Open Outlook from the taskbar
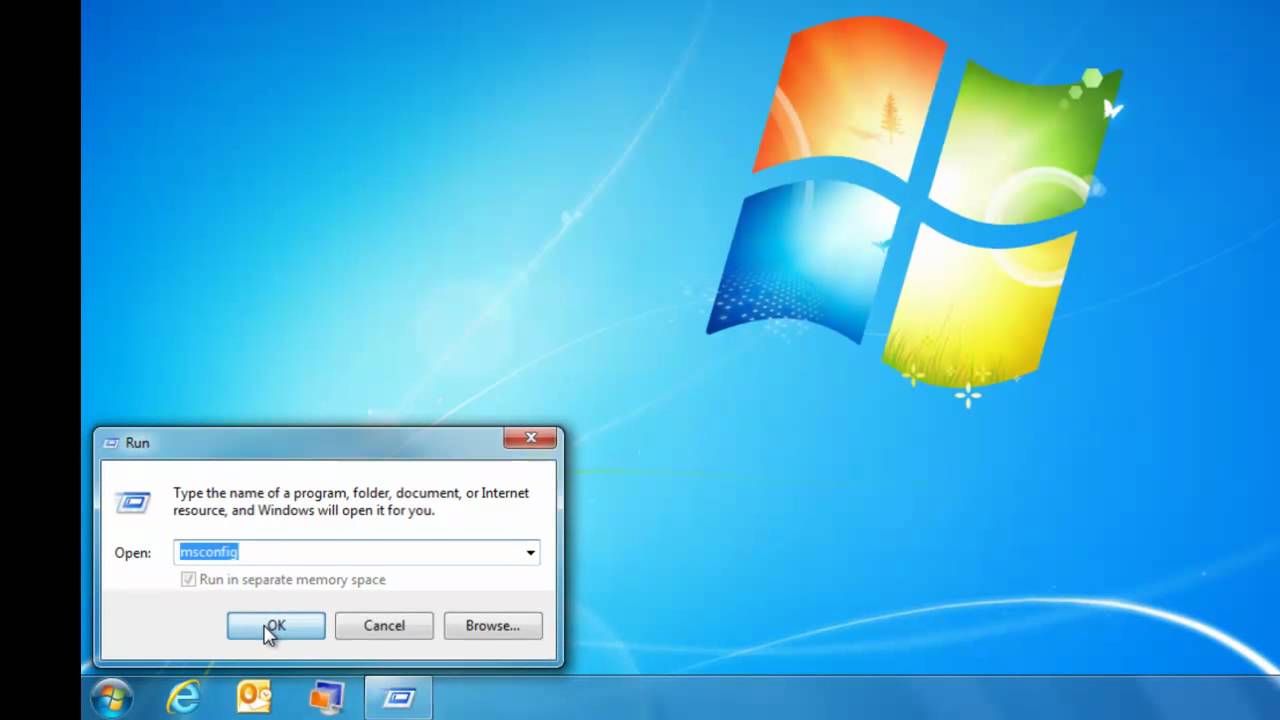This screenshot has height=720, width=1280. (254, 697)
